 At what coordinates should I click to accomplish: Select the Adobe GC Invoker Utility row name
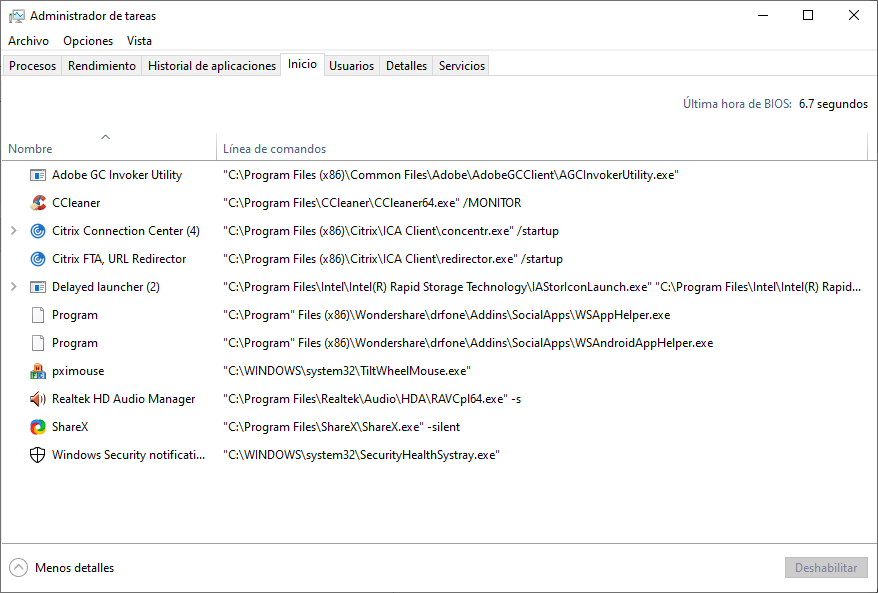coord(117,175)
